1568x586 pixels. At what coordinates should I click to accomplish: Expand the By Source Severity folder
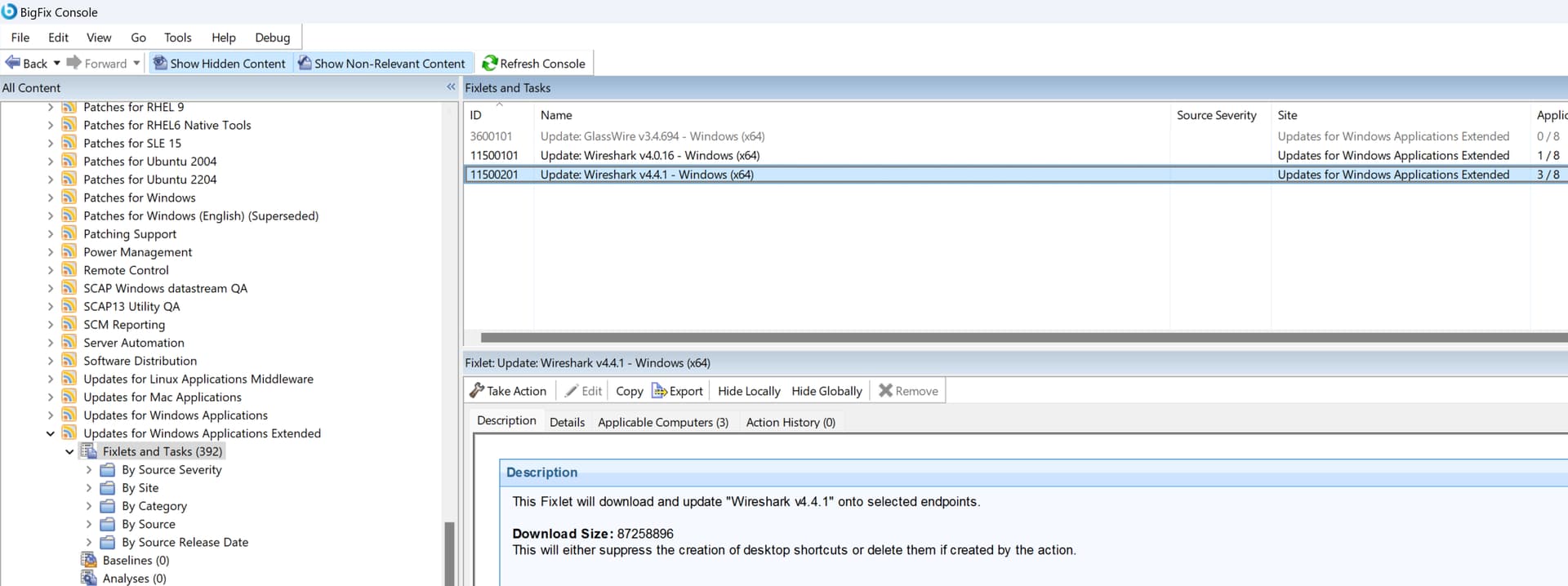(x=89, y=469)
